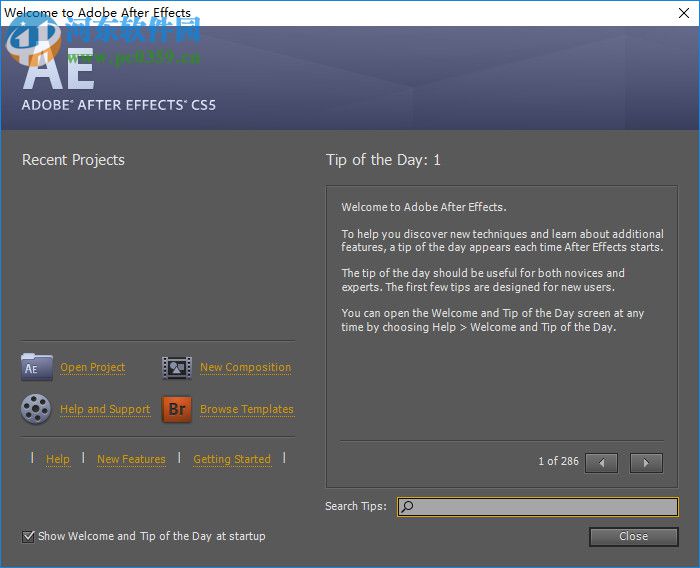Open the Browse Templates link
Image resolution: width=700 pixels, height=568 pixels.
click(247, 409)
